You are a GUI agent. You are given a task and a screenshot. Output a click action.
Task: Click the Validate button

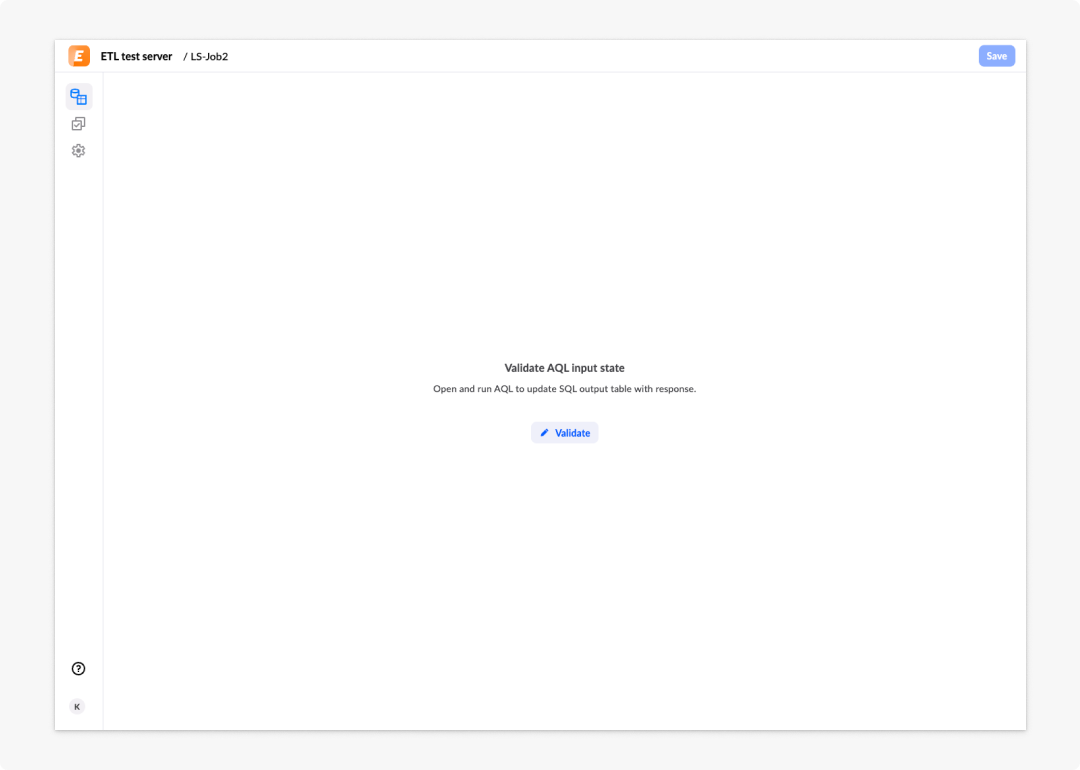pos(565,433)
